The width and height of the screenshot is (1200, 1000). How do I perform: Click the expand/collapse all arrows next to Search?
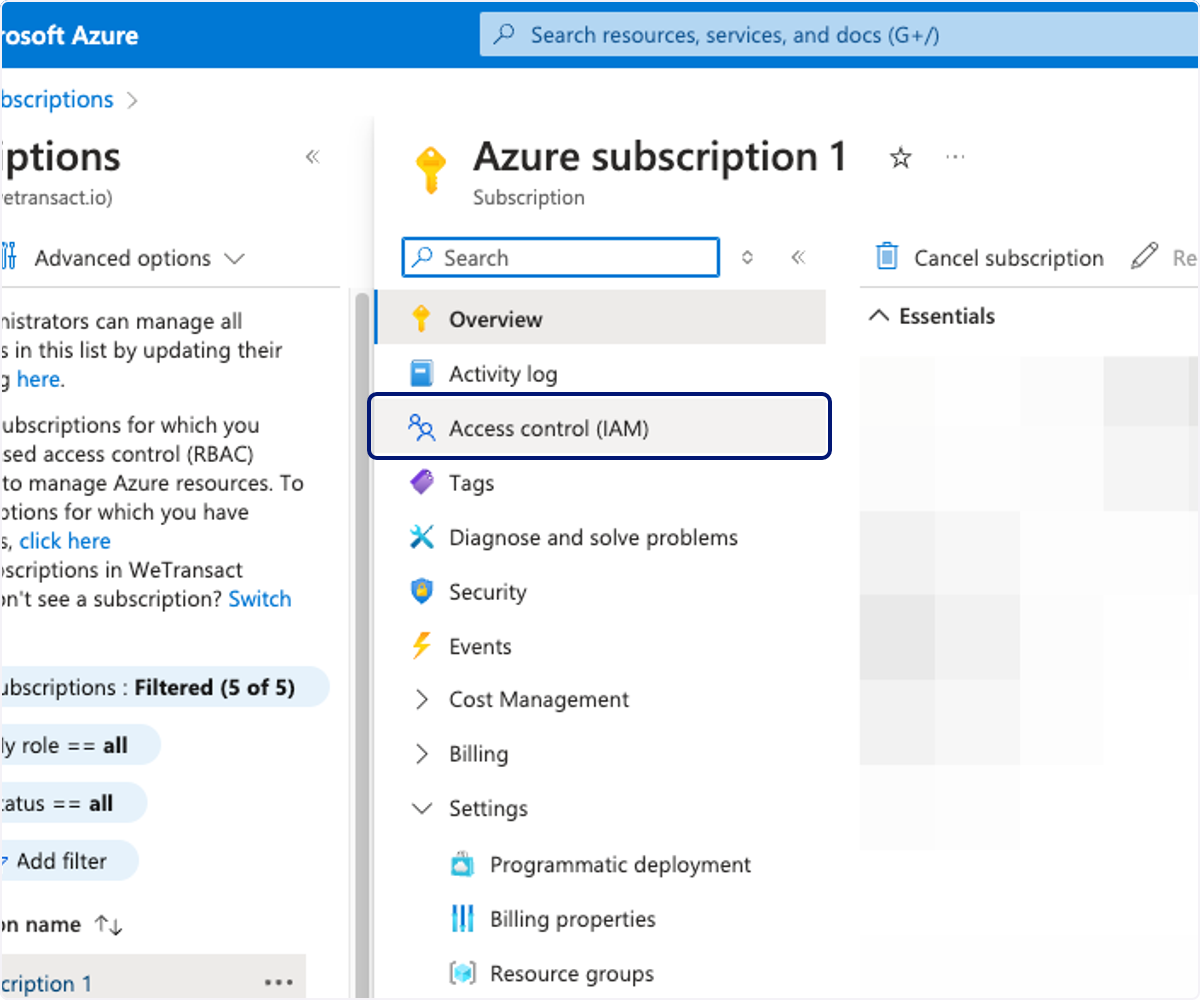(747, 257)
